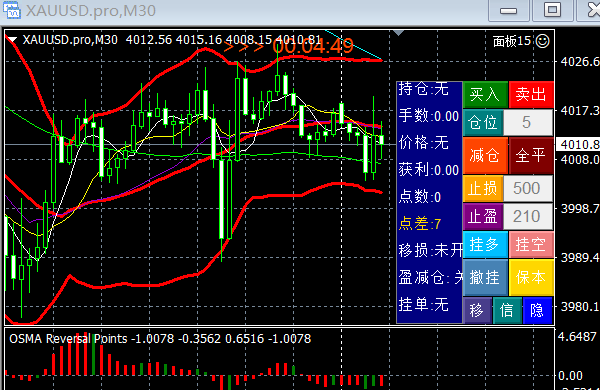The height and width of the screenshot is (390, 600).
Task: Click the green 买入 buy button
Action: pos(485,94)
